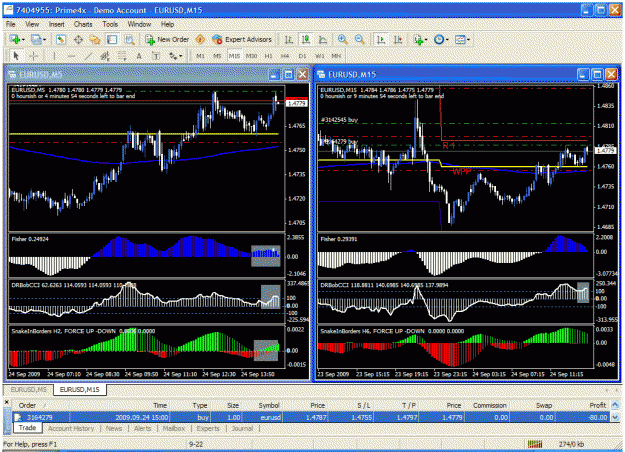Switch timeframe to M5
This screenshot has width=625, height=452.
click(x=217, y=56)
